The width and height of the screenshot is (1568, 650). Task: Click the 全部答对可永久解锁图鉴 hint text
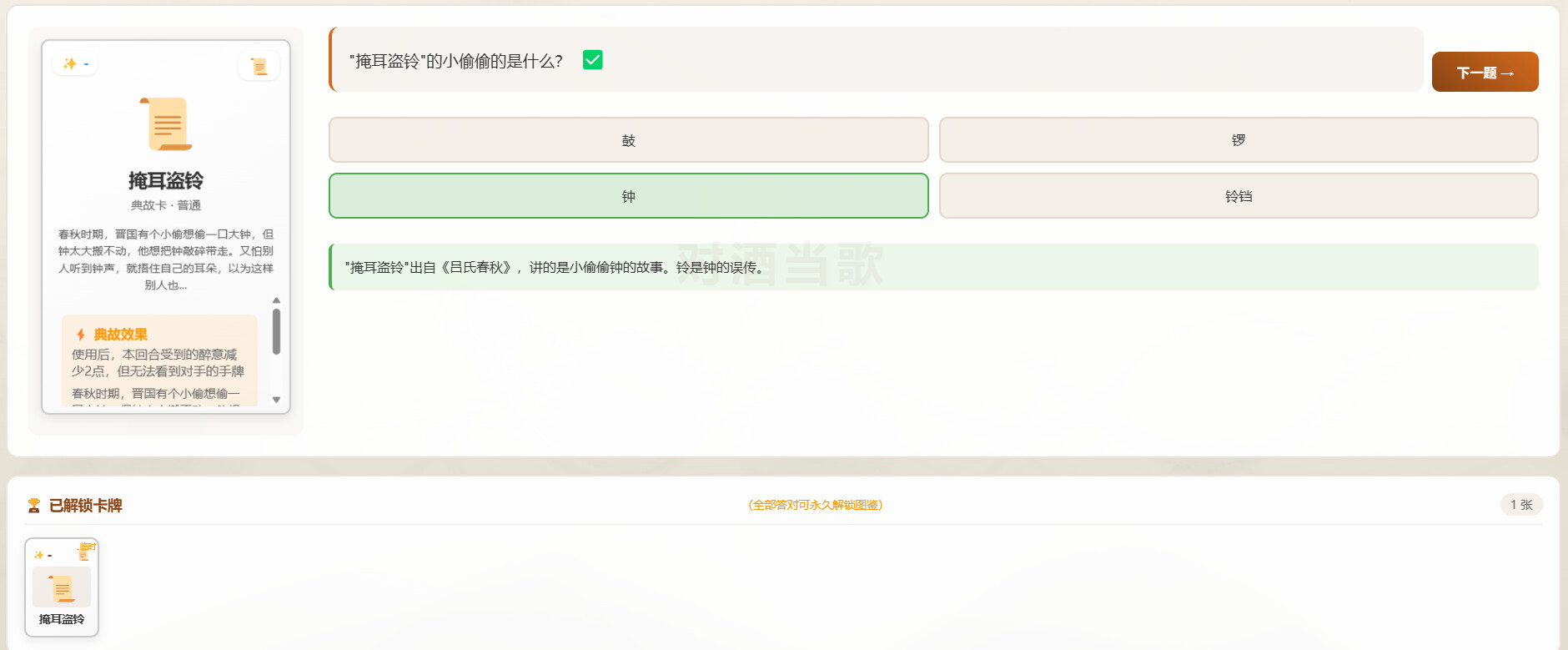815,505
